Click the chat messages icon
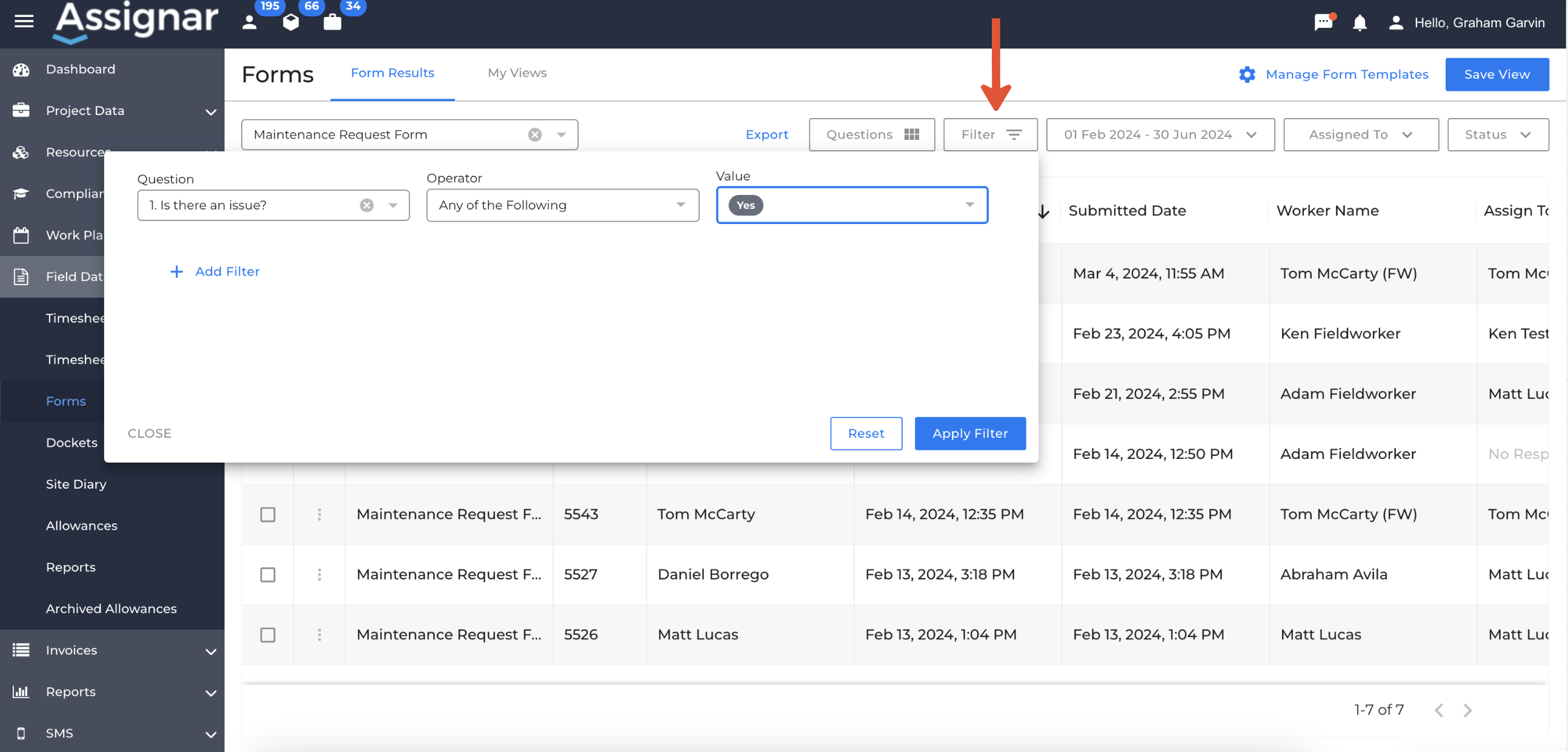The image size is (1568, 752). click(x=1323, y=22)
